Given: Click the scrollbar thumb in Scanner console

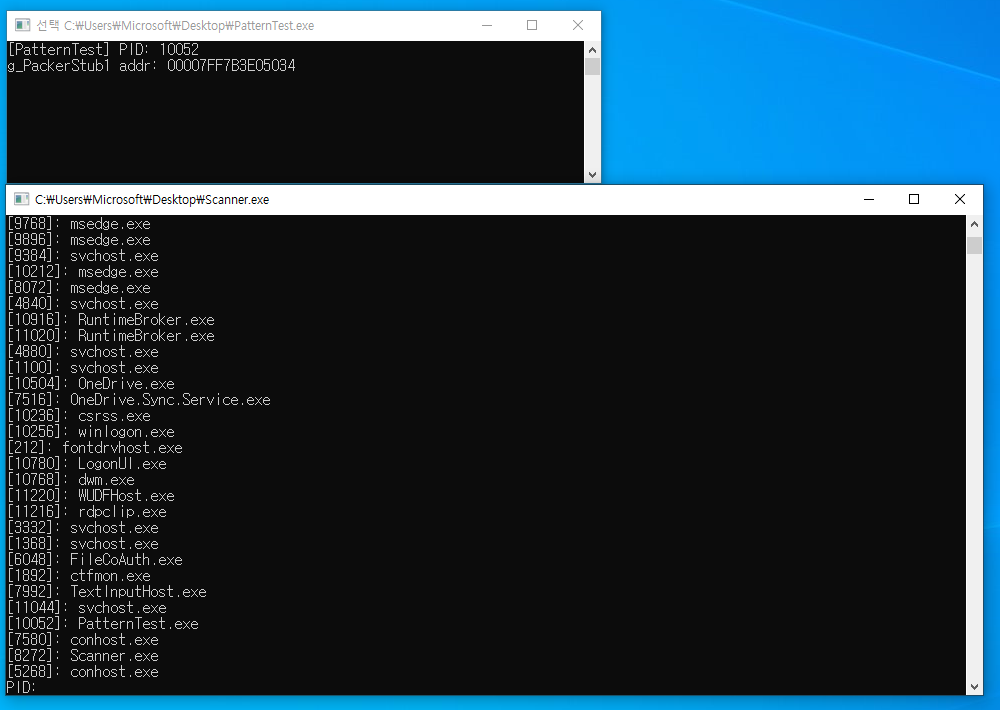Looking at the screenshot, I should tap(975, 246).
